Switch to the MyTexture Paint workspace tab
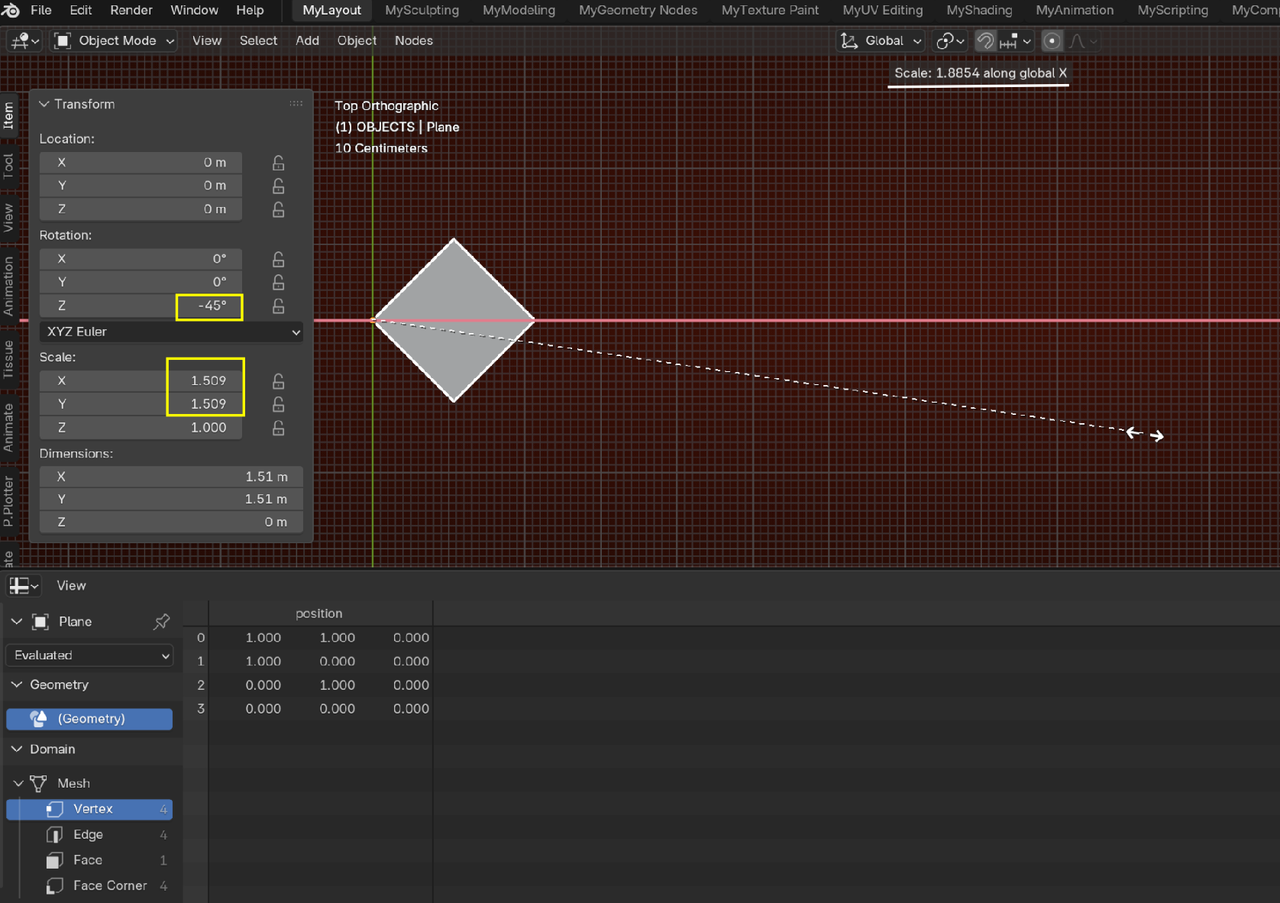1280x903 pixels. [770, 10]
